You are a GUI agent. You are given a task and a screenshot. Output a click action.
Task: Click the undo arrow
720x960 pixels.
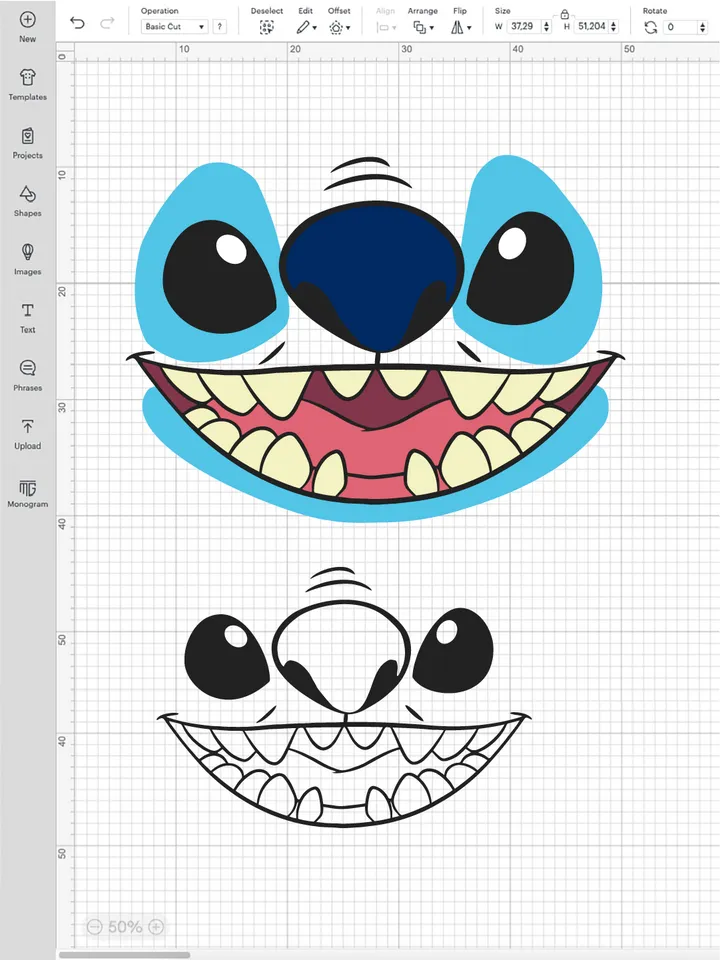[78, 23]
